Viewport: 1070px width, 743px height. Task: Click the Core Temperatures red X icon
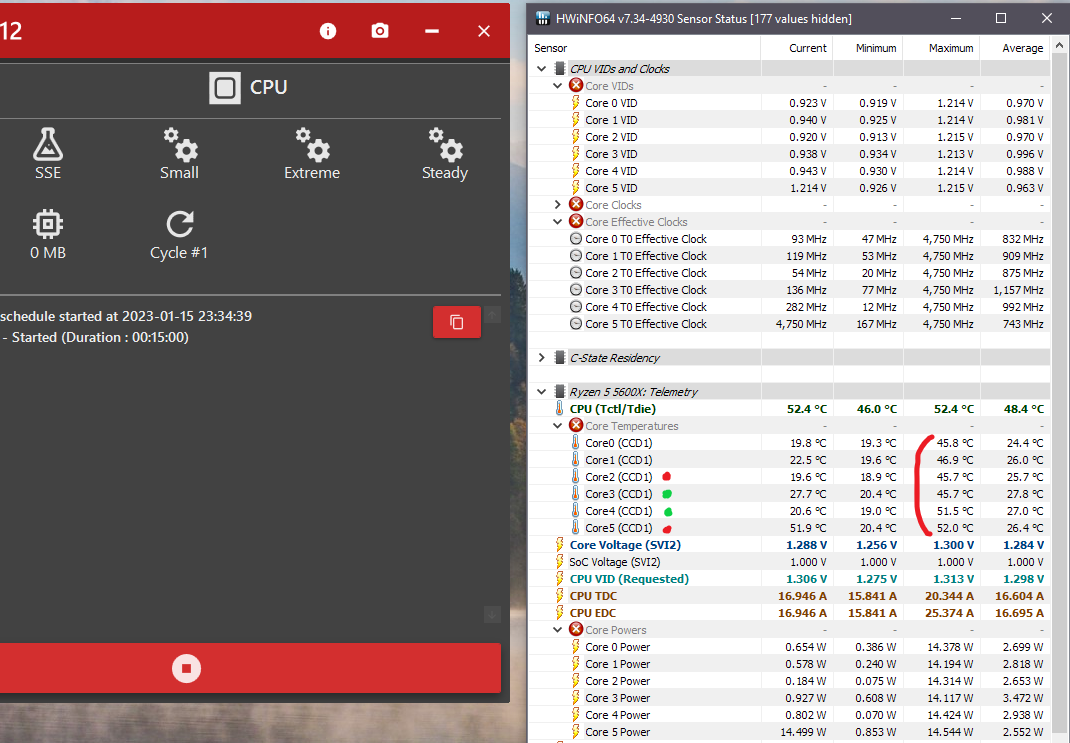pyautogui.click(x=576, y=425)
